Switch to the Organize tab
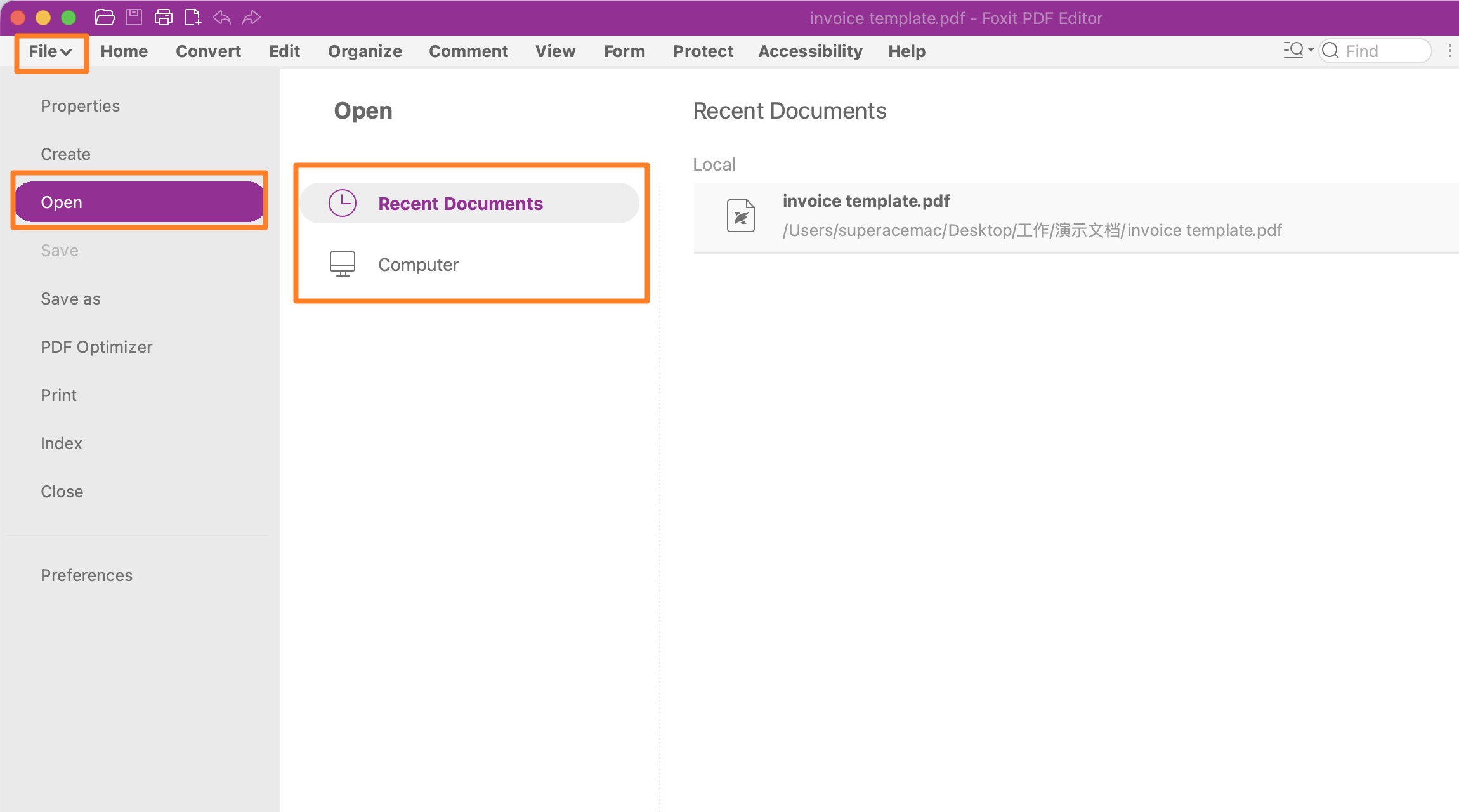 coord(365,51)
